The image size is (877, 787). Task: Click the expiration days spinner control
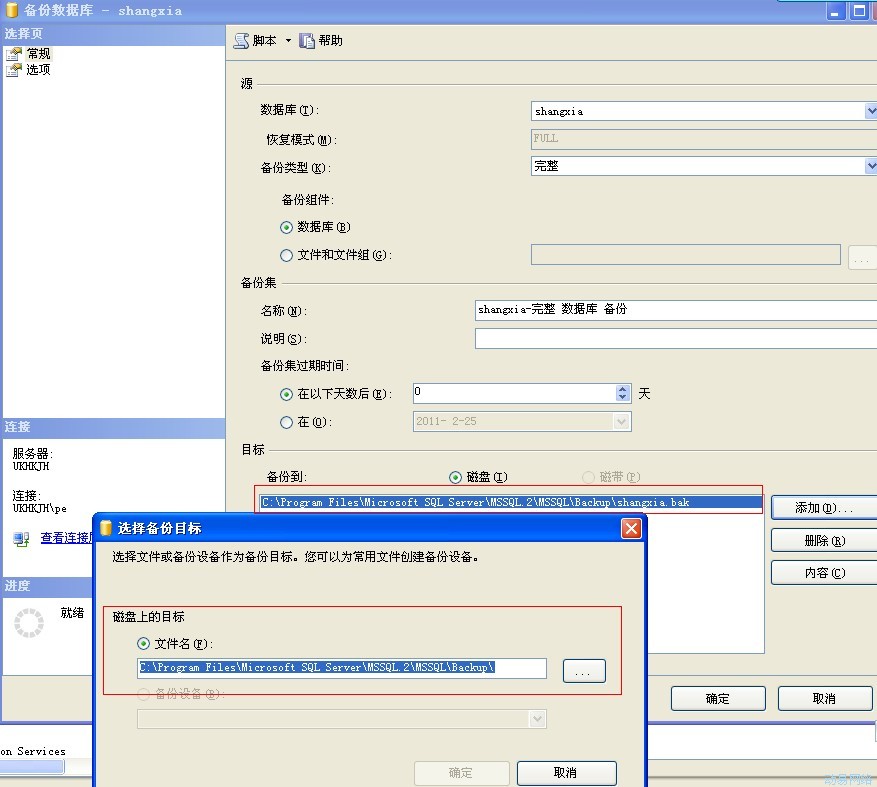(x=623, y=393)
